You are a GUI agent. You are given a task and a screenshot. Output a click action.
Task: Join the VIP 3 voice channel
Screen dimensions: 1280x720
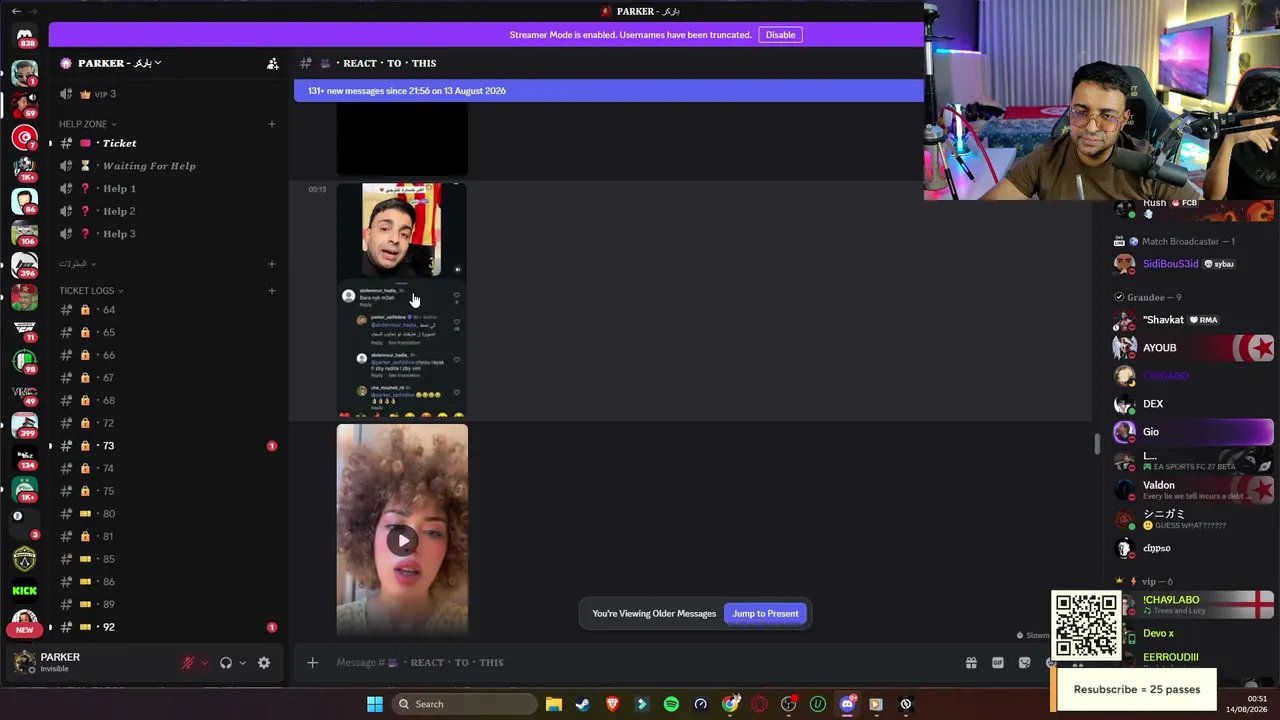[x=168, y=94]
